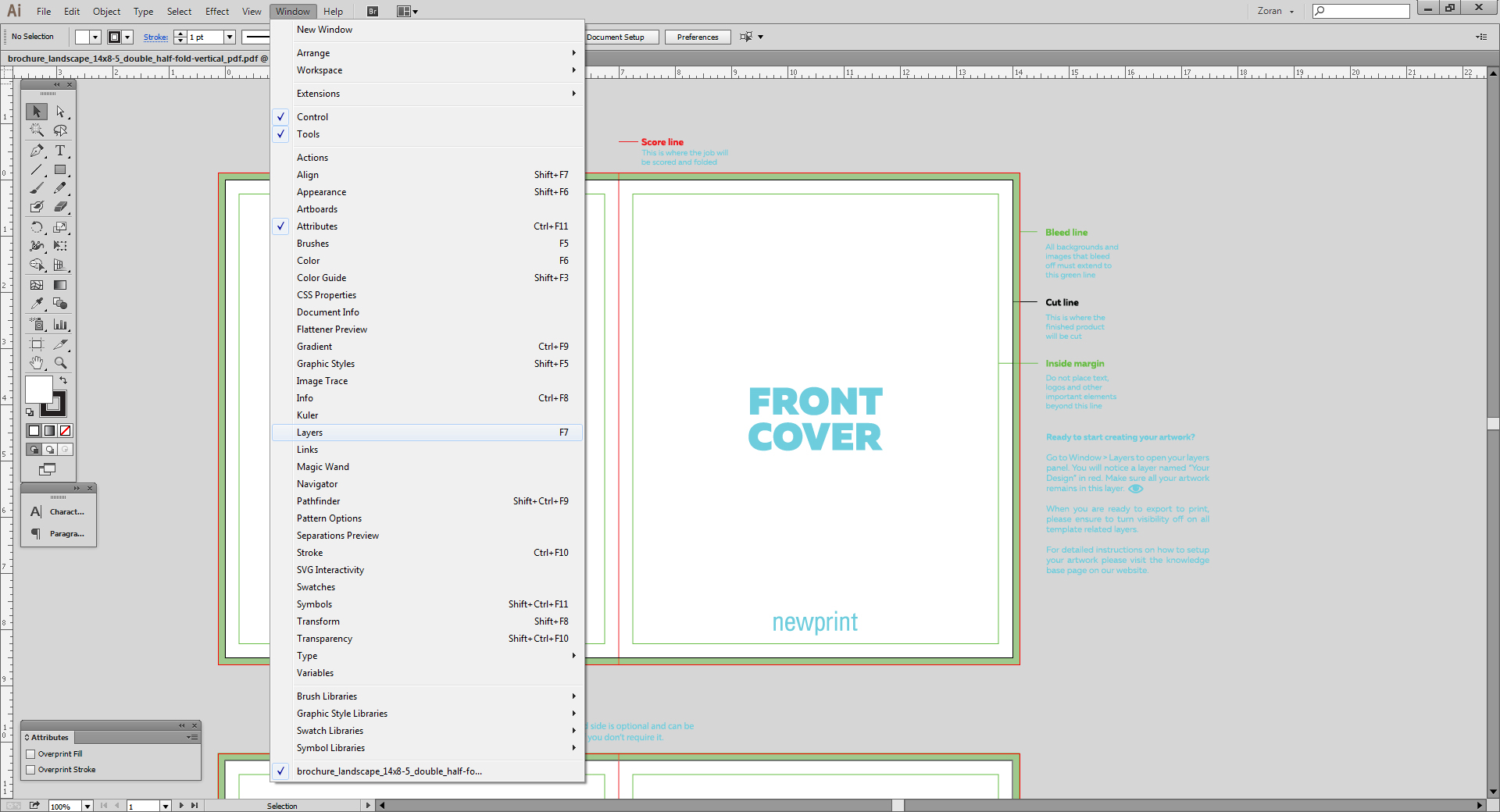Viewport: 1500px width, 812px height.
Task: Activate the Magic Wand tool
Action: click(x=36, y=131)
